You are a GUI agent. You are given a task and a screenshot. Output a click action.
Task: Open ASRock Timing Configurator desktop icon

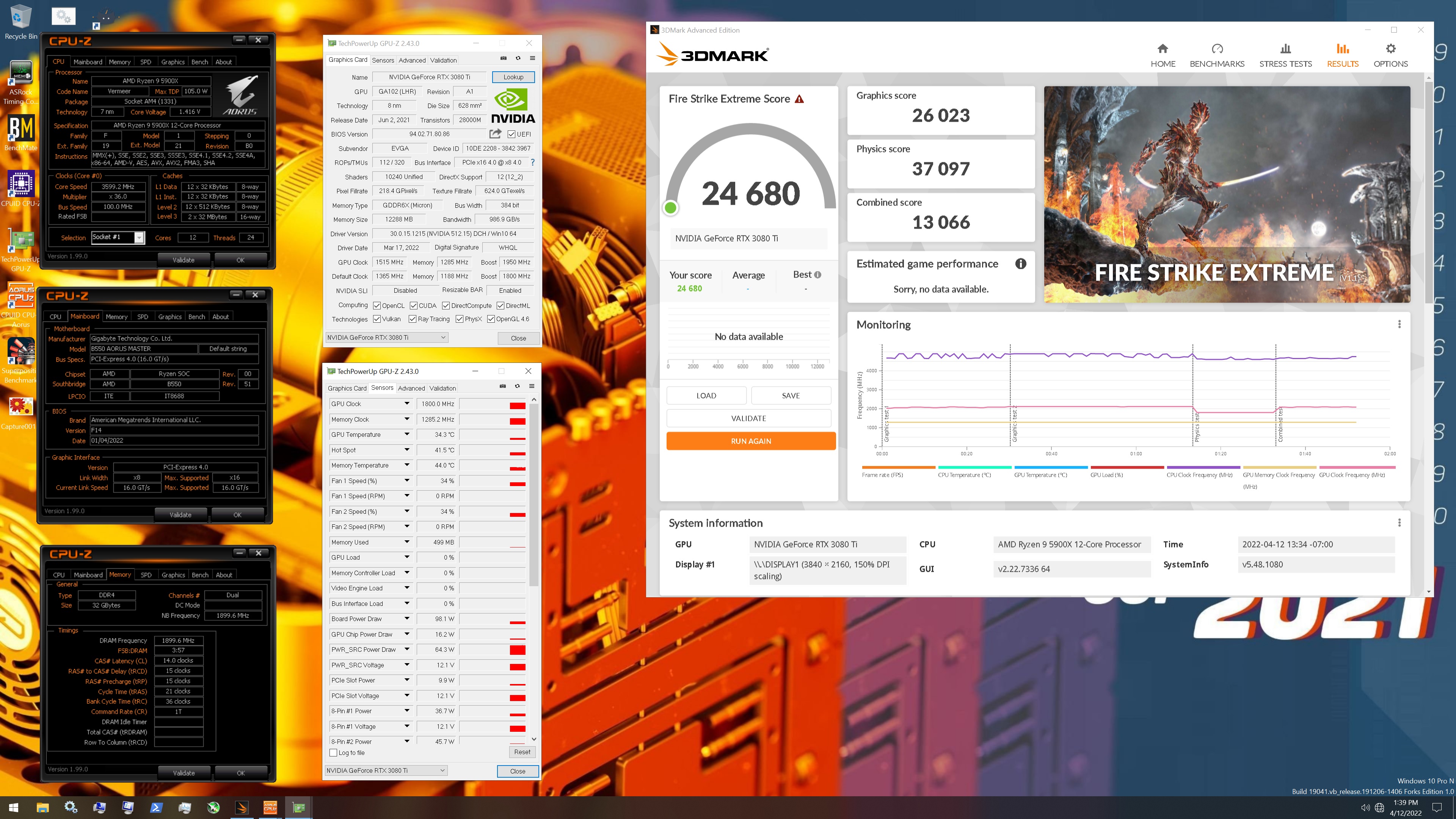pyautogui.click(x=21, y=83)
